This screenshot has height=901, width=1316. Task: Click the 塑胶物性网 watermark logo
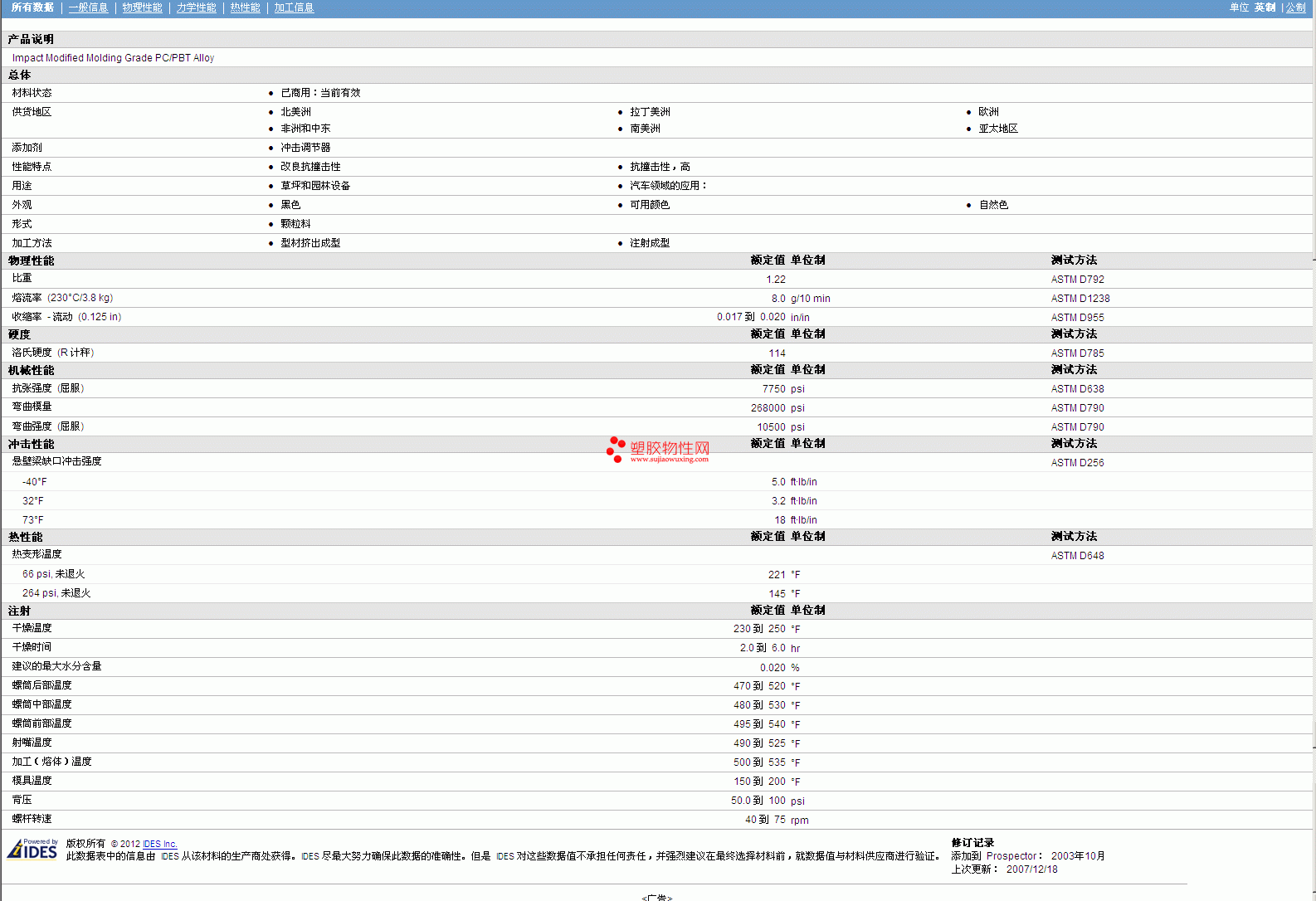click(658, 449)
